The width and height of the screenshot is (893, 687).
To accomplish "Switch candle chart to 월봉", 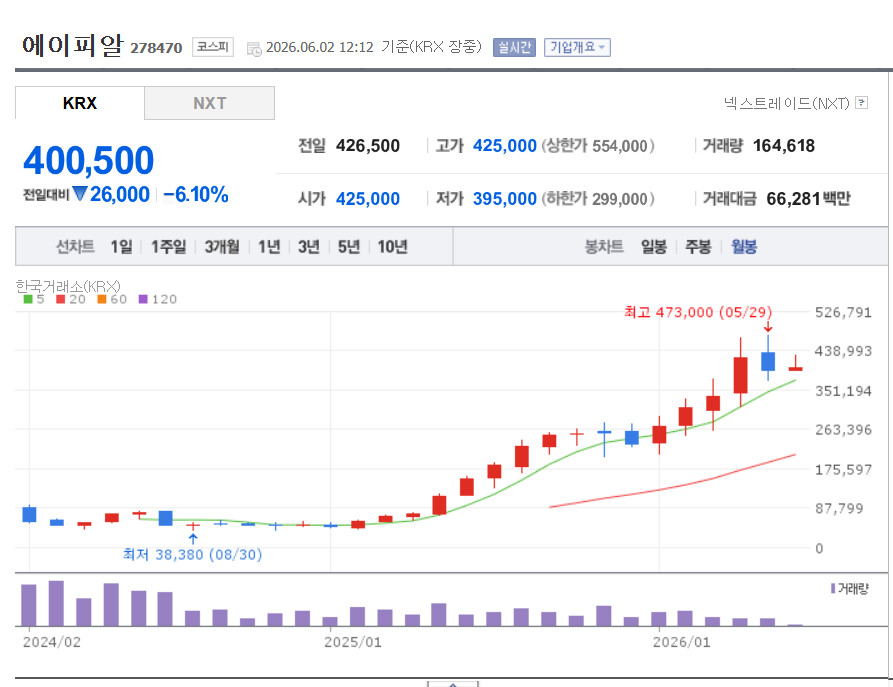I will click(744, 247).
